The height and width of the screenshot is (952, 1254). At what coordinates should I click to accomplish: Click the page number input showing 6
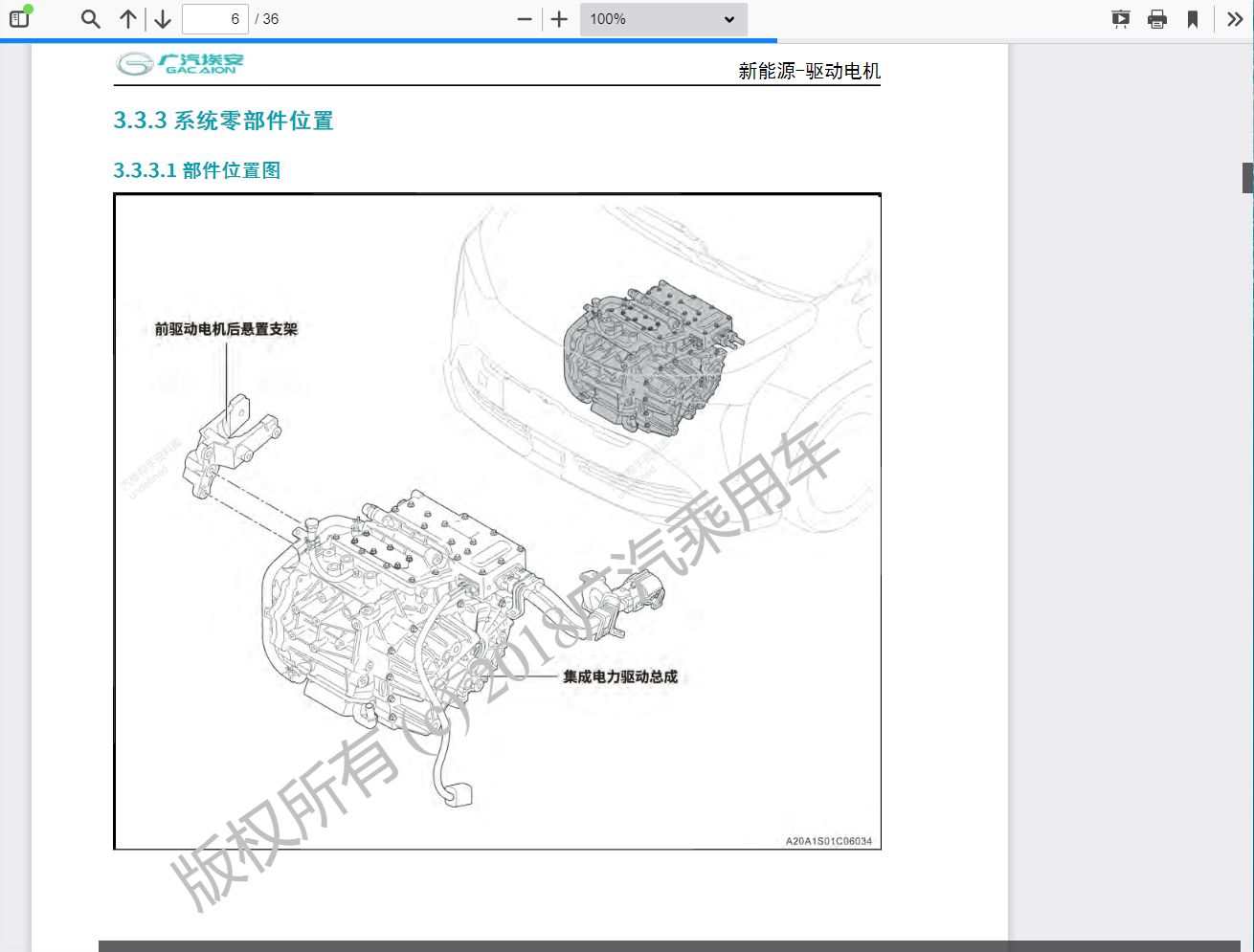tap(214, 18)
